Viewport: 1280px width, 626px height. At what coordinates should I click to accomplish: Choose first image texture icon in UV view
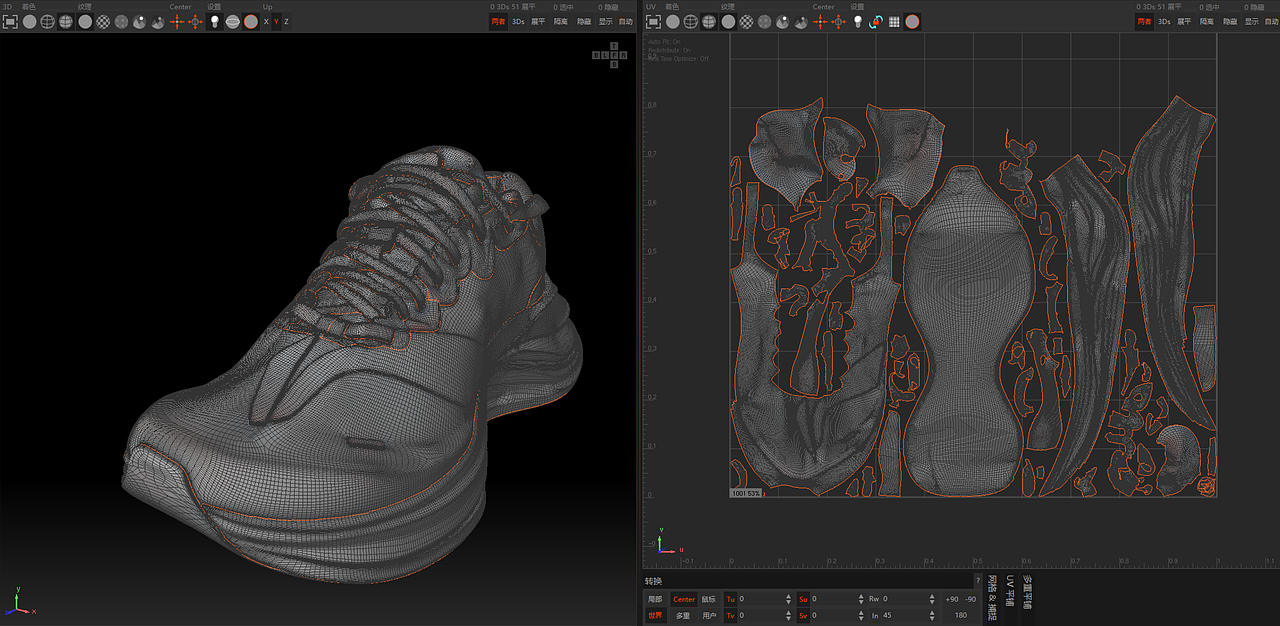coord(783,21)
